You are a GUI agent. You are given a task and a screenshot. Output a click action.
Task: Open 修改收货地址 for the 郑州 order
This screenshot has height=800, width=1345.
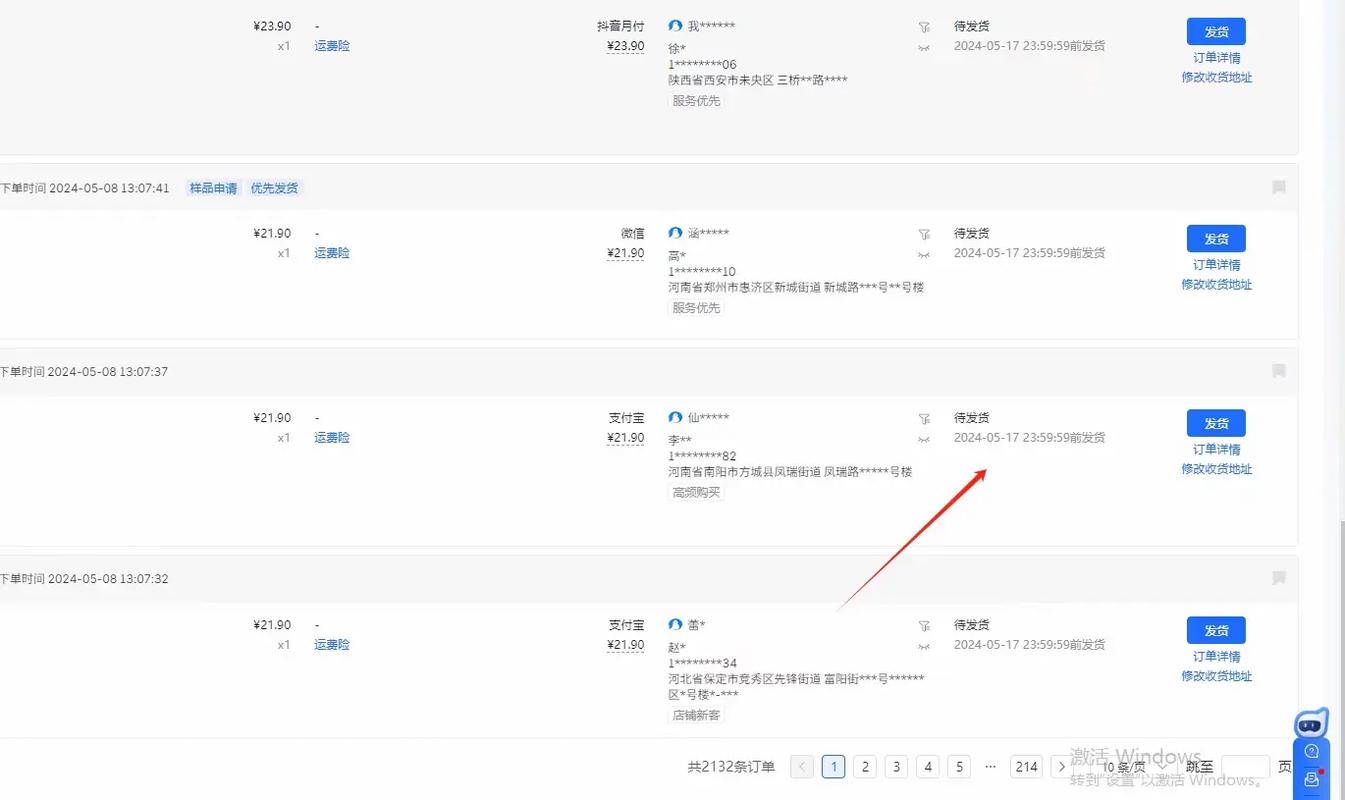1216,285
